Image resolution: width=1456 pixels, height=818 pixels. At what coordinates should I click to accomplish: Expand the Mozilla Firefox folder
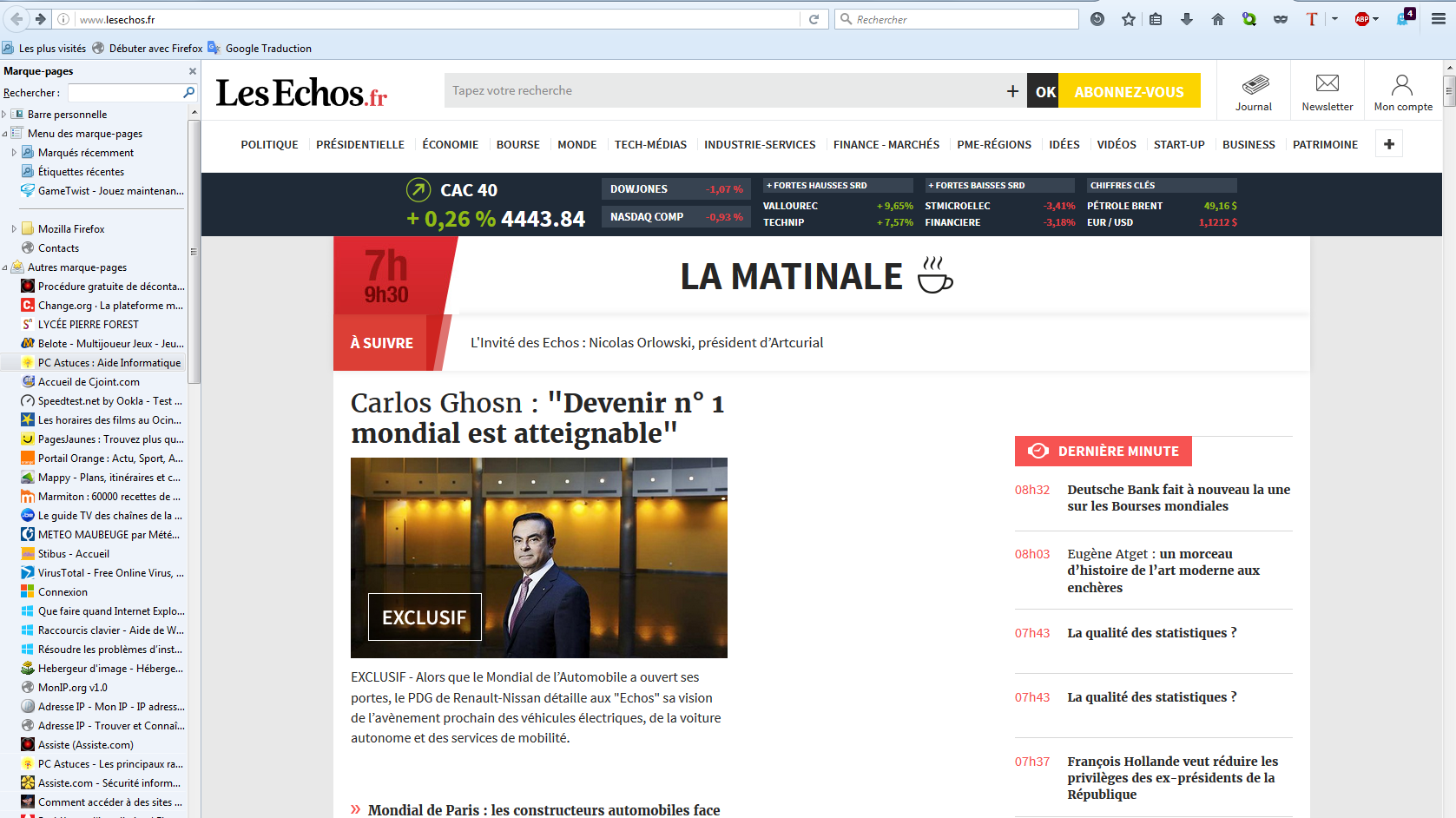click(x=15, y=229)
